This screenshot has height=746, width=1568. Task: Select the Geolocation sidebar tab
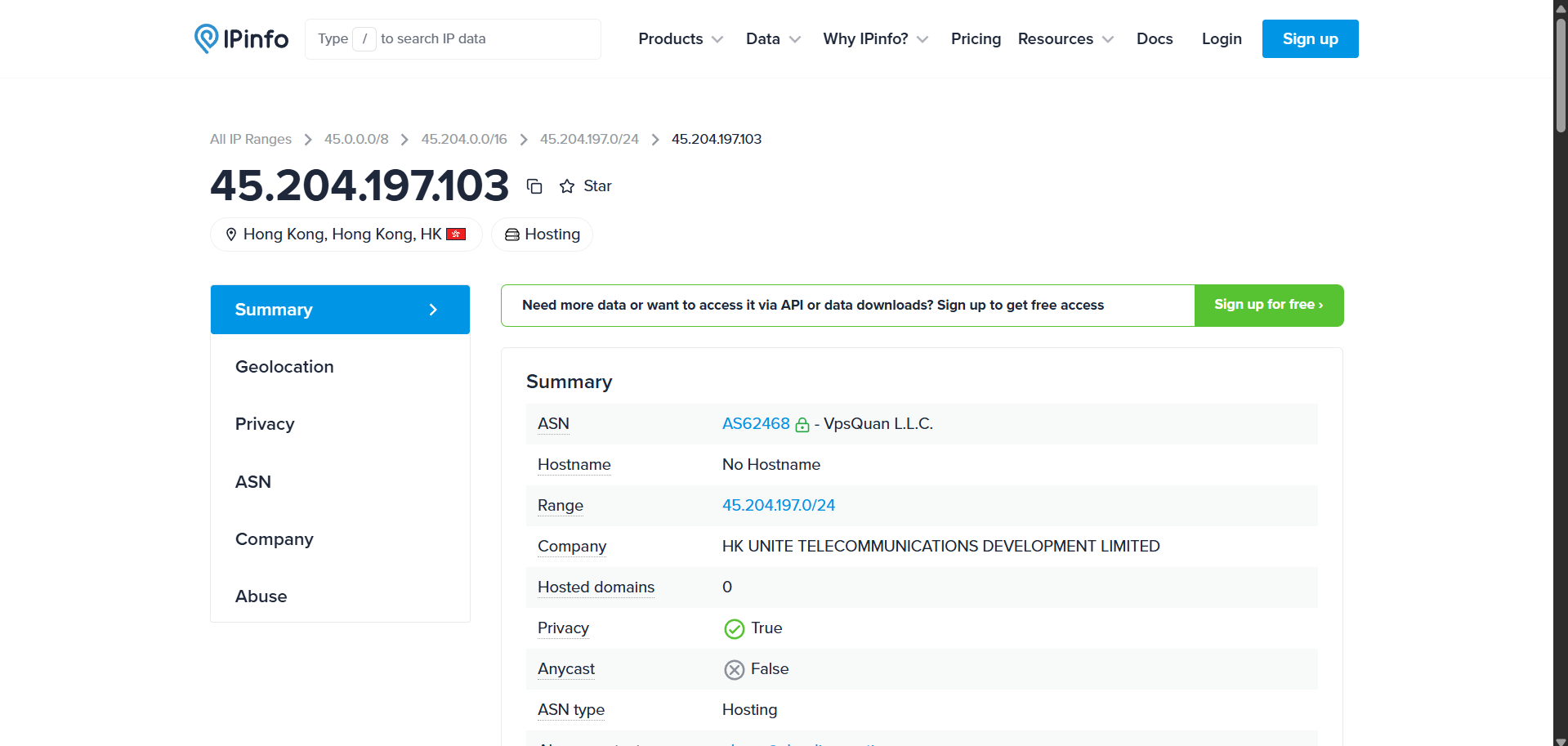tap(340, 367)
